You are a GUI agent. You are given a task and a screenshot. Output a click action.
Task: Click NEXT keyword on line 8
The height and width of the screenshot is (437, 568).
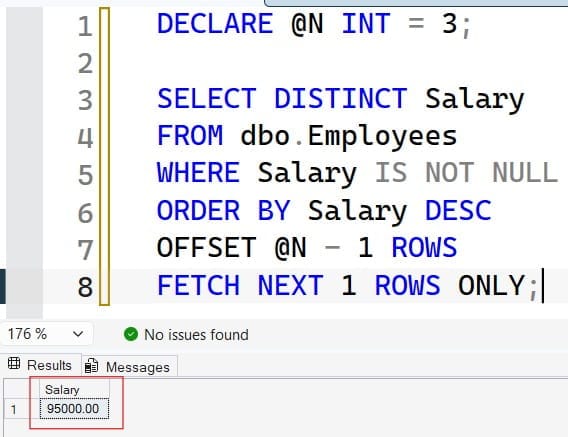coord(291,285)
